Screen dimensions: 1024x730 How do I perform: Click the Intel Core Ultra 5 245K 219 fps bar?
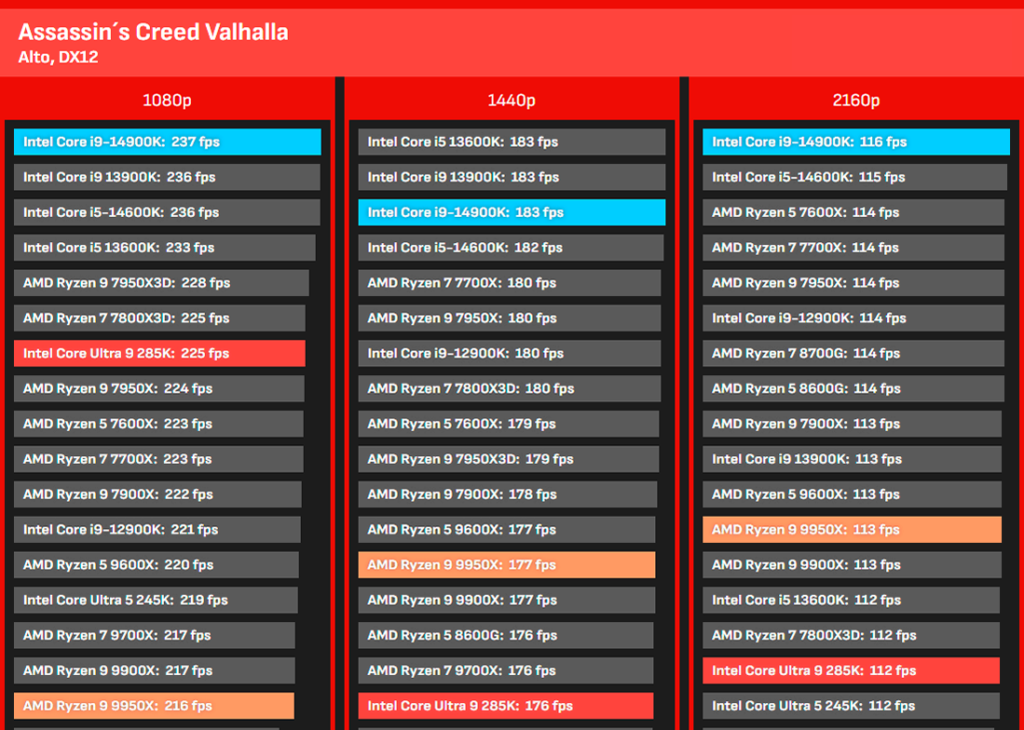155,600
